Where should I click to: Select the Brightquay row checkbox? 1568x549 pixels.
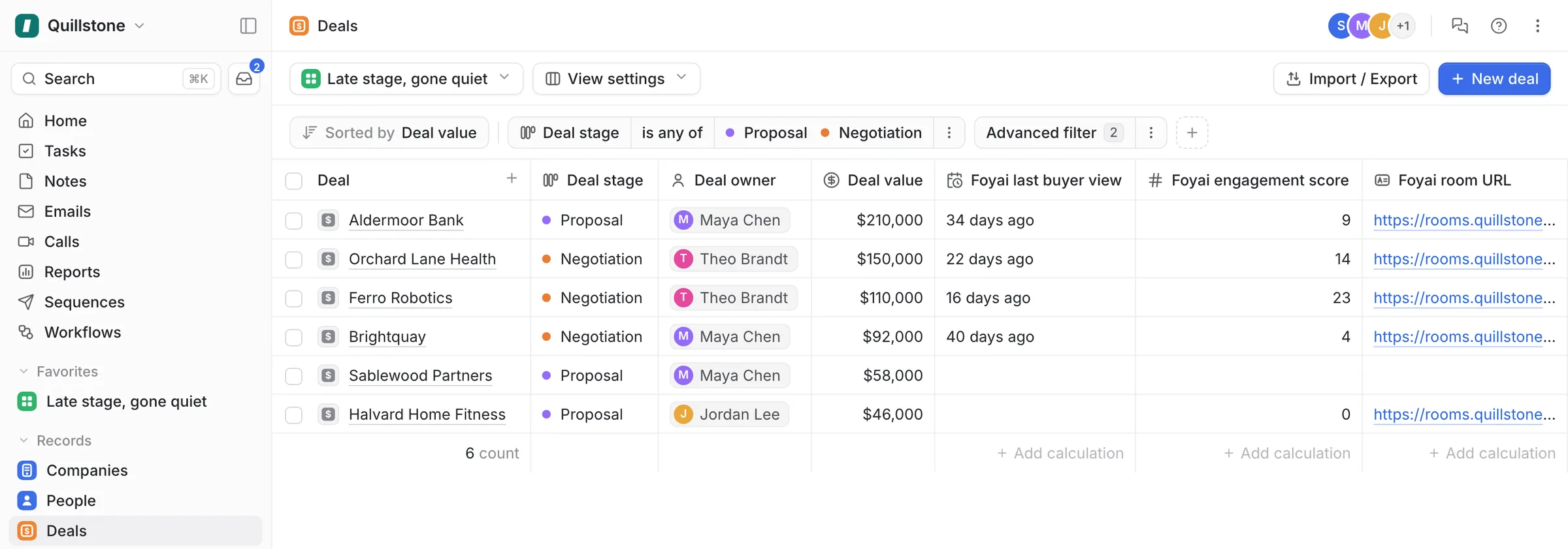coord(294,337)
